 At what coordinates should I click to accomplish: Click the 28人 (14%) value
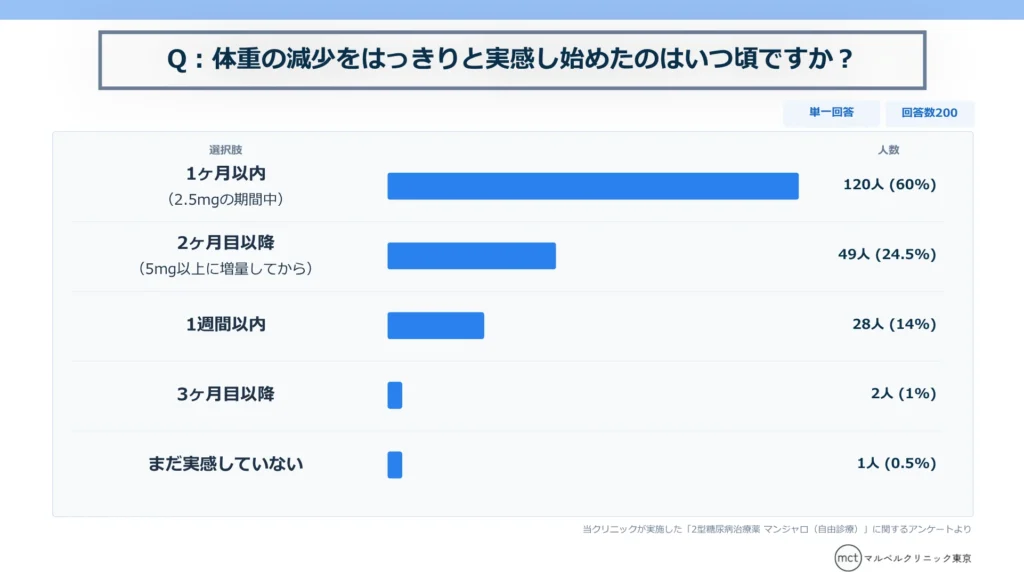(x=894, y=325)
